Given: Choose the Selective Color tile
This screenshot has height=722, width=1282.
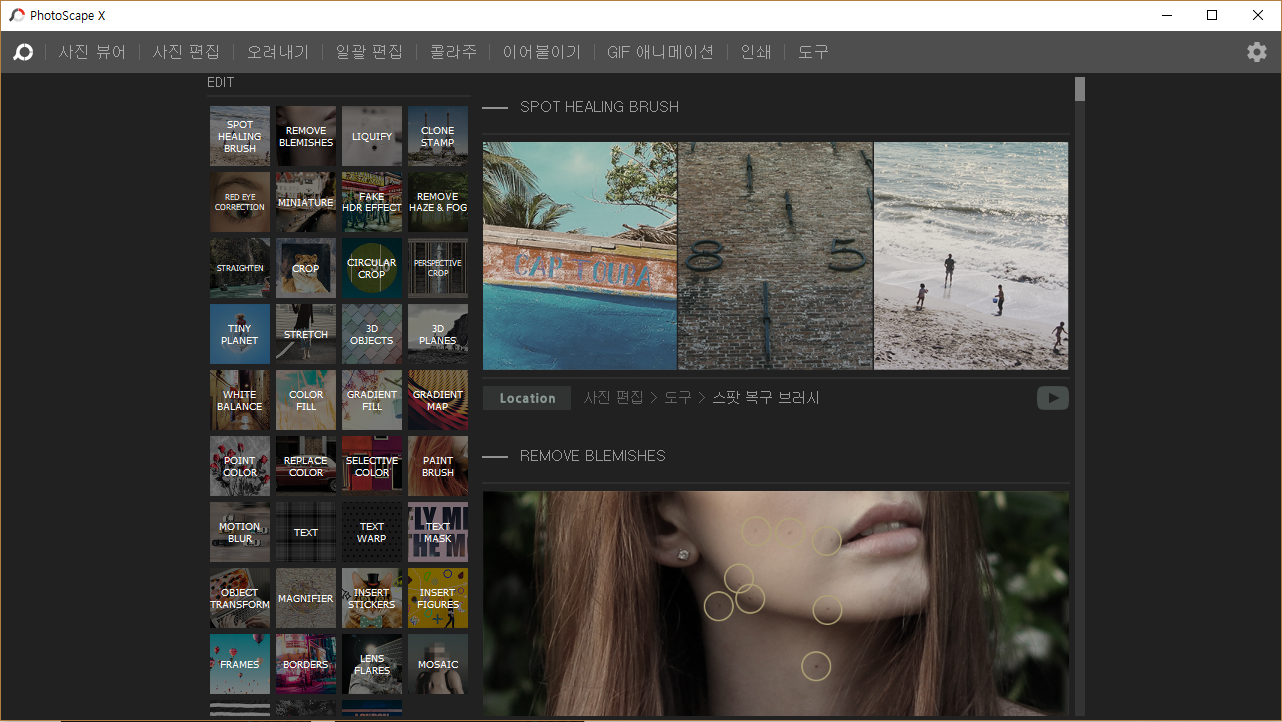Looking at the screenshot, I should click(x=372, y=466).
